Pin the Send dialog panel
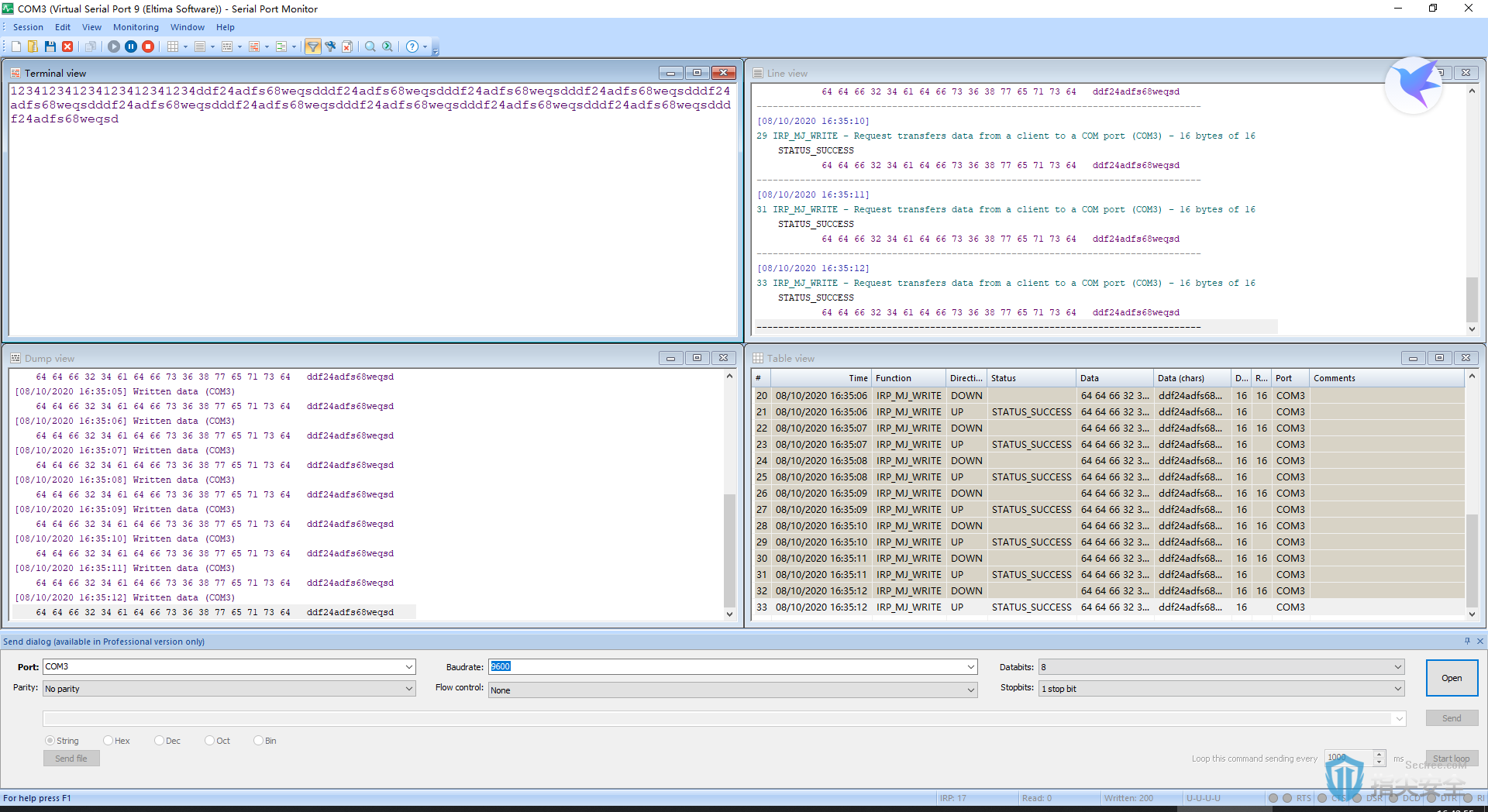This screenshot has height=812, width=1488. coord(1467,641)
